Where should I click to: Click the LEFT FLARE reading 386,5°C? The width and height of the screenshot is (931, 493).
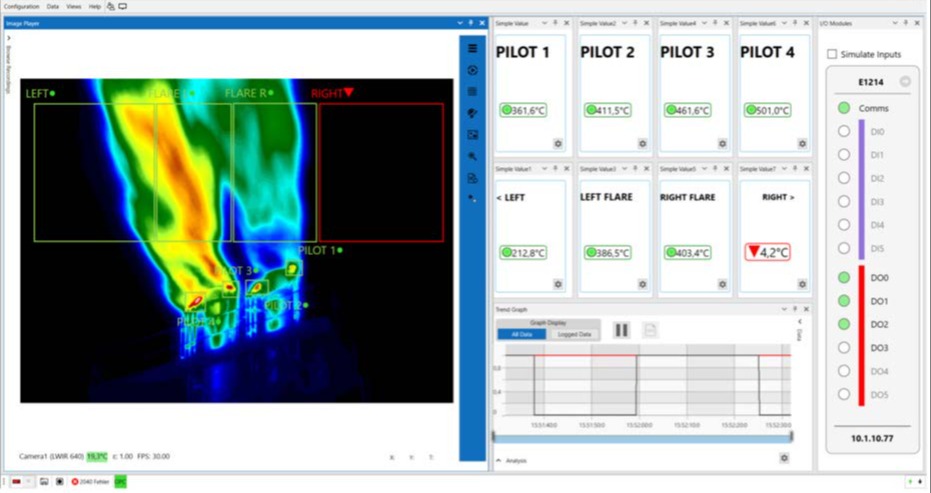(607, 253)
